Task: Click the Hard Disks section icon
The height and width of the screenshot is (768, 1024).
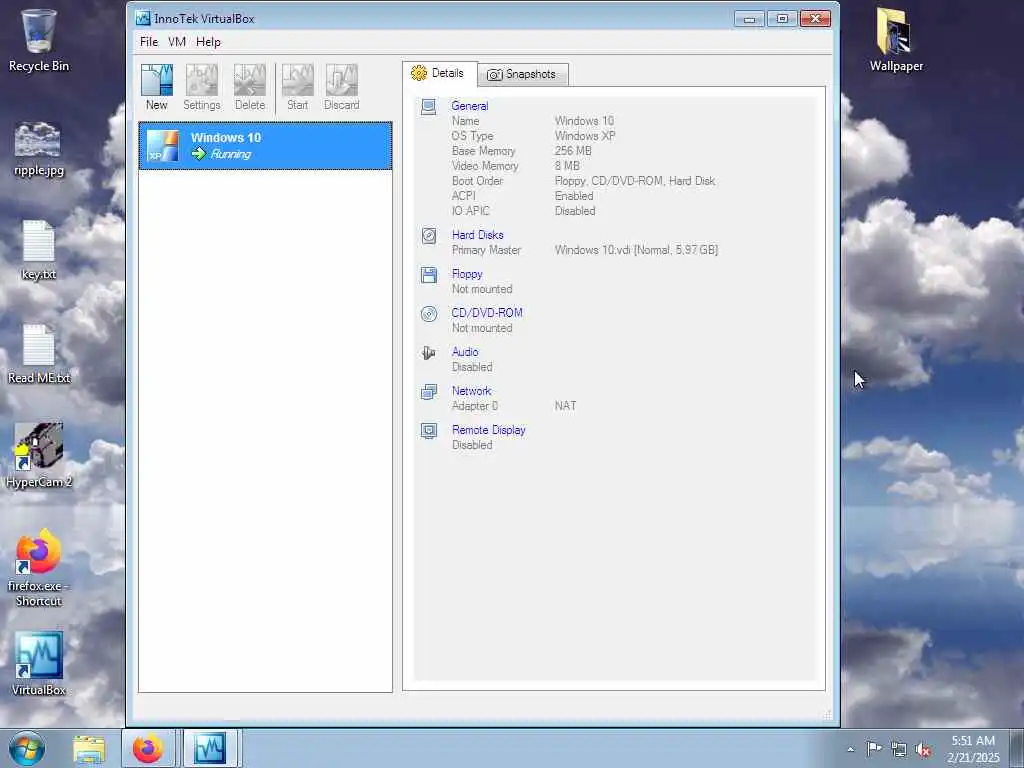Action: (428, 236)
